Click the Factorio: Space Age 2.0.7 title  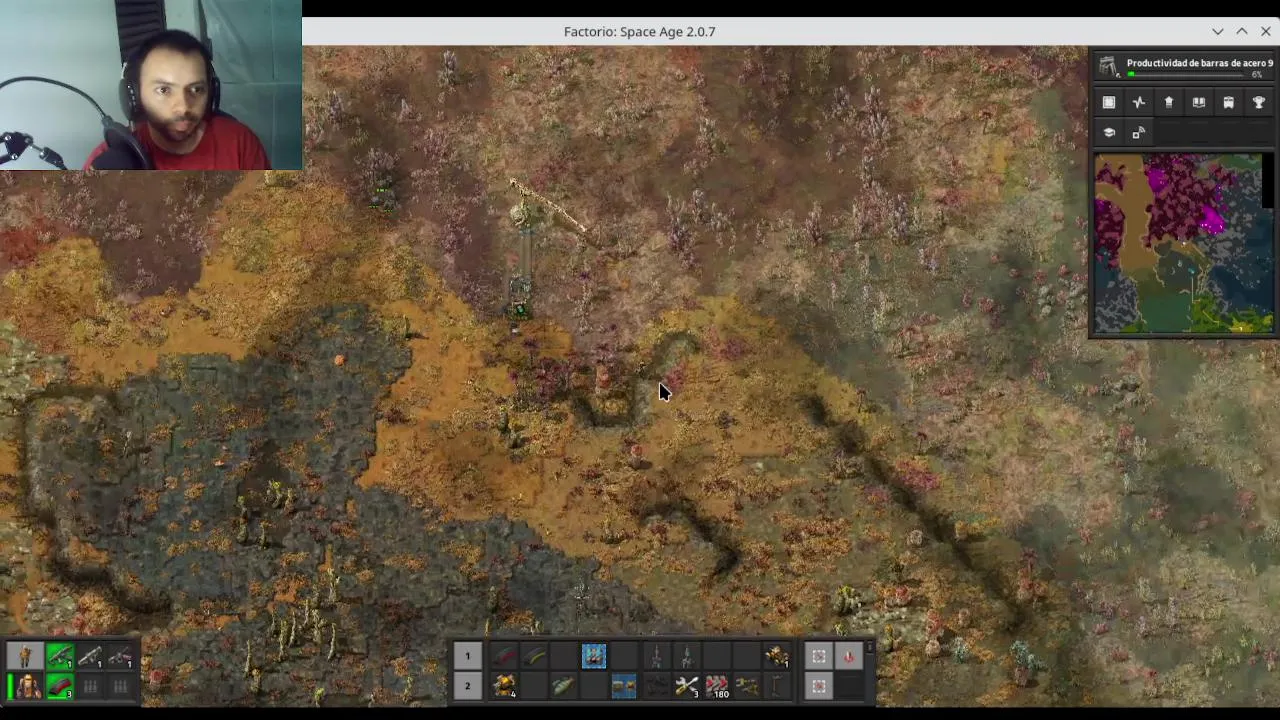tap(639, 31)
